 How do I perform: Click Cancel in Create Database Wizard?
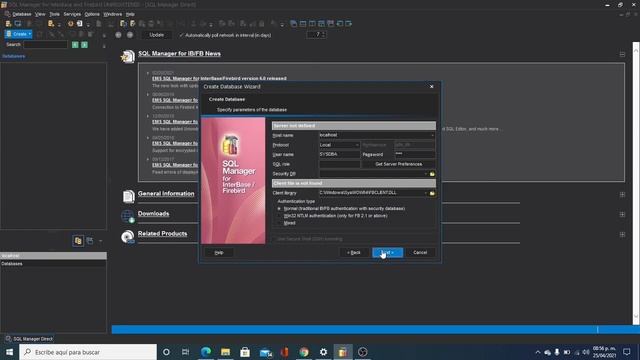coord(420,253)
